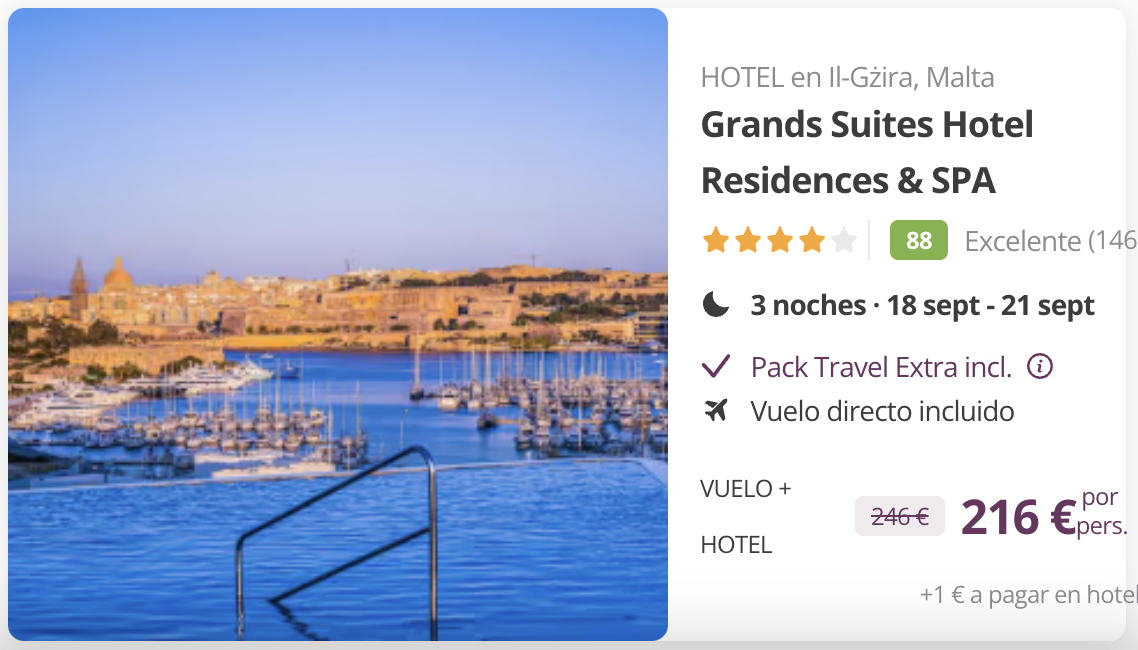Click the airplane direct flight icon
Screen dimensions: 1138x650
click(716, 411)
